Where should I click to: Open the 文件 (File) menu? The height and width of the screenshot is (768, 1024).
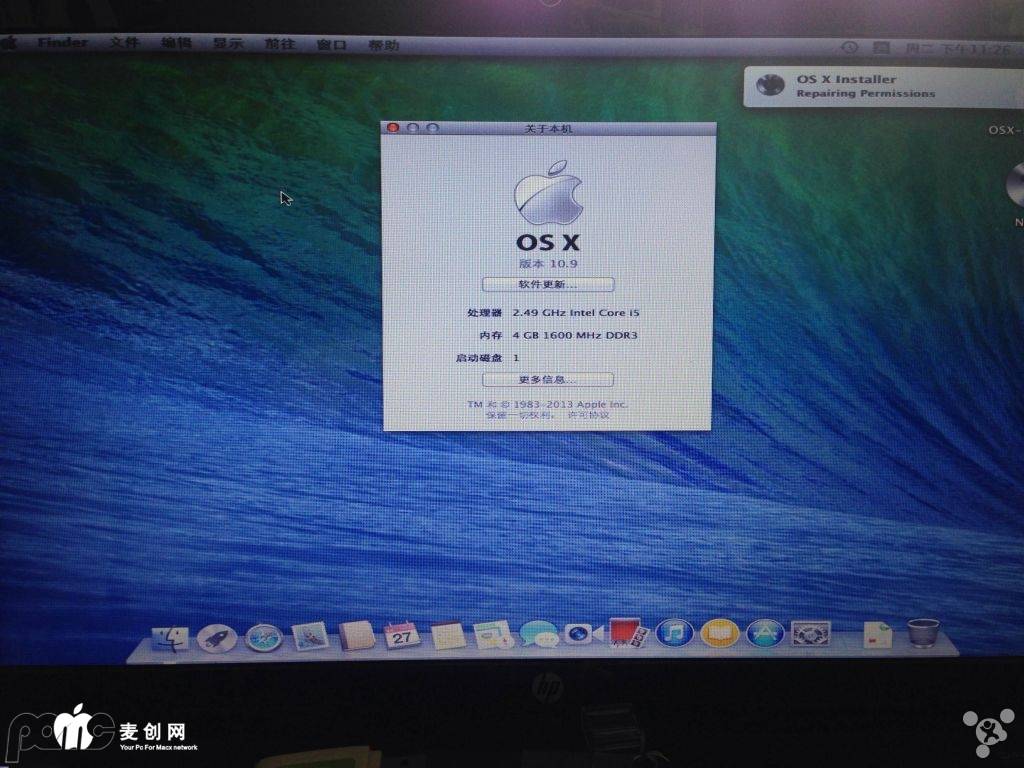pos(124,43)
